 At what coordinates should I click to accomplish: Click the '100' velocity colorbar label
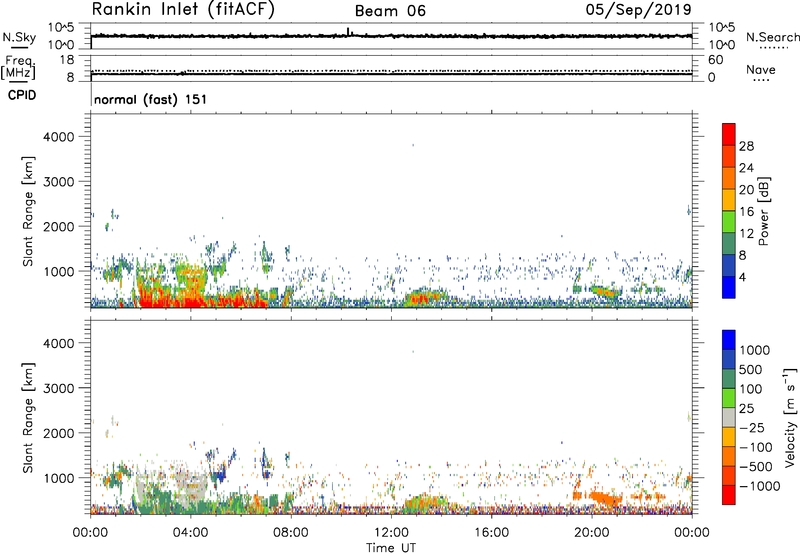coord(750,389)
